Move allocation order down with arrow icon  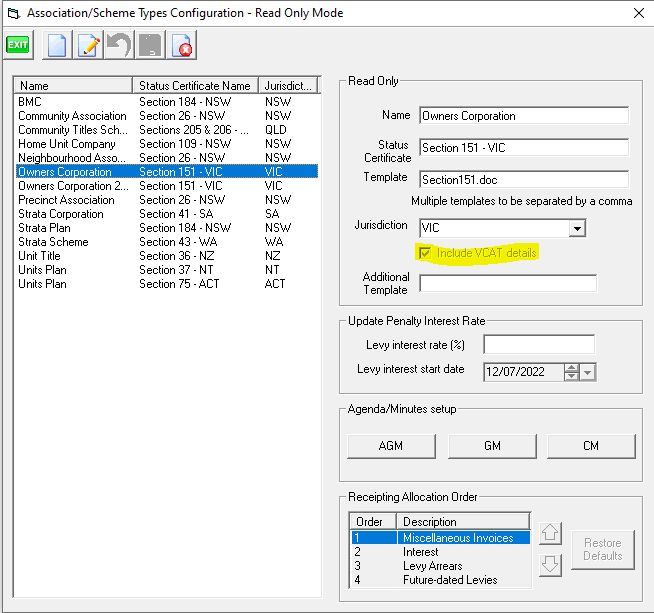pyautogui.click(x=550, y=565)
